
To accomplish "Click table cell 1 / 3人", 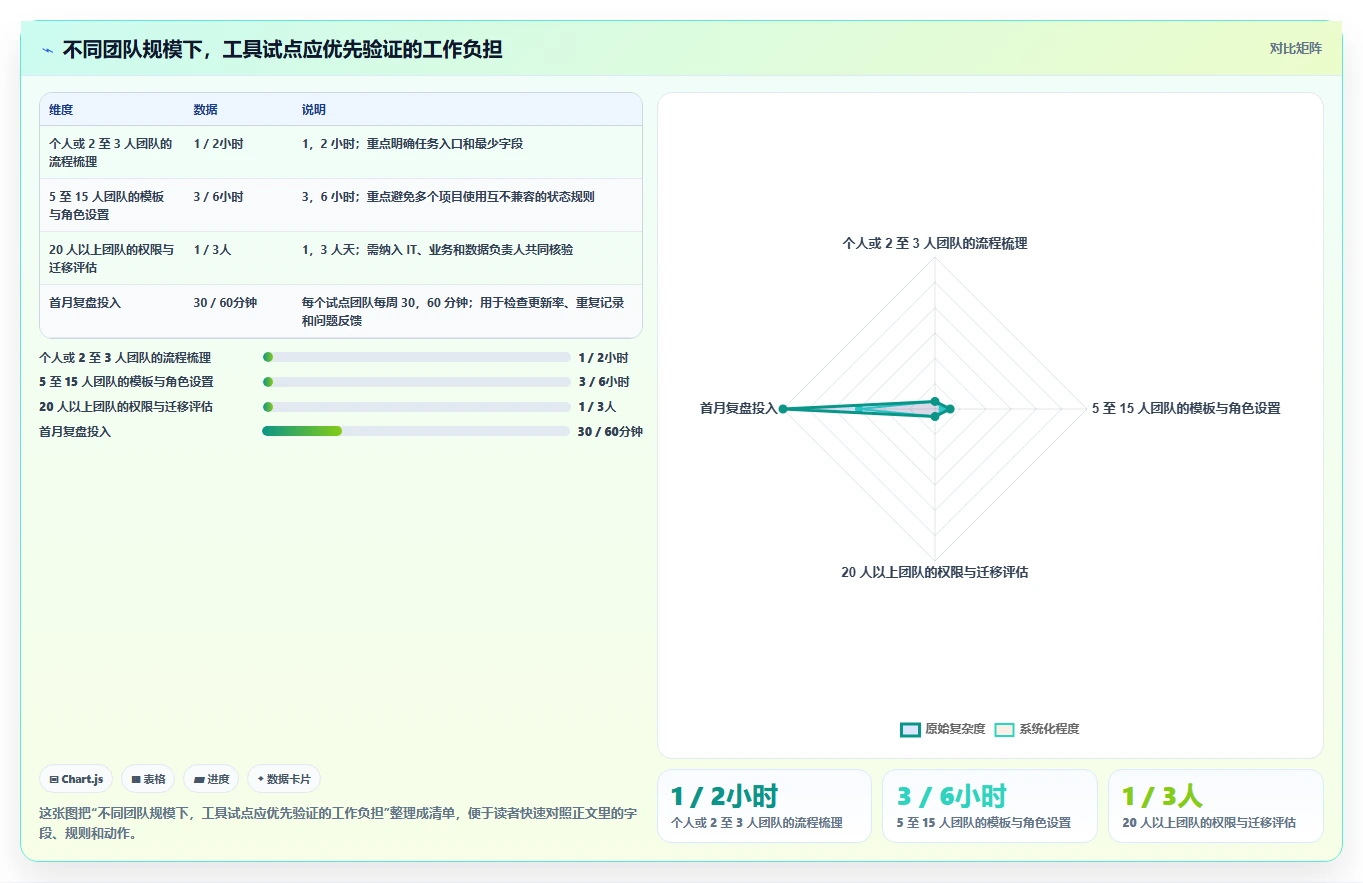I will 212,250.
